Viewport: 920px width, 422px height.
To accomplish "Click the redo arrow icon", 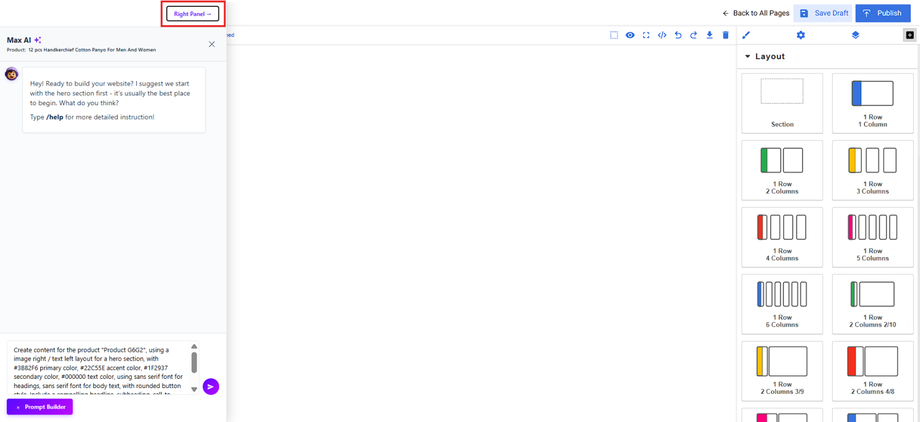I will [x=694, y=35].
